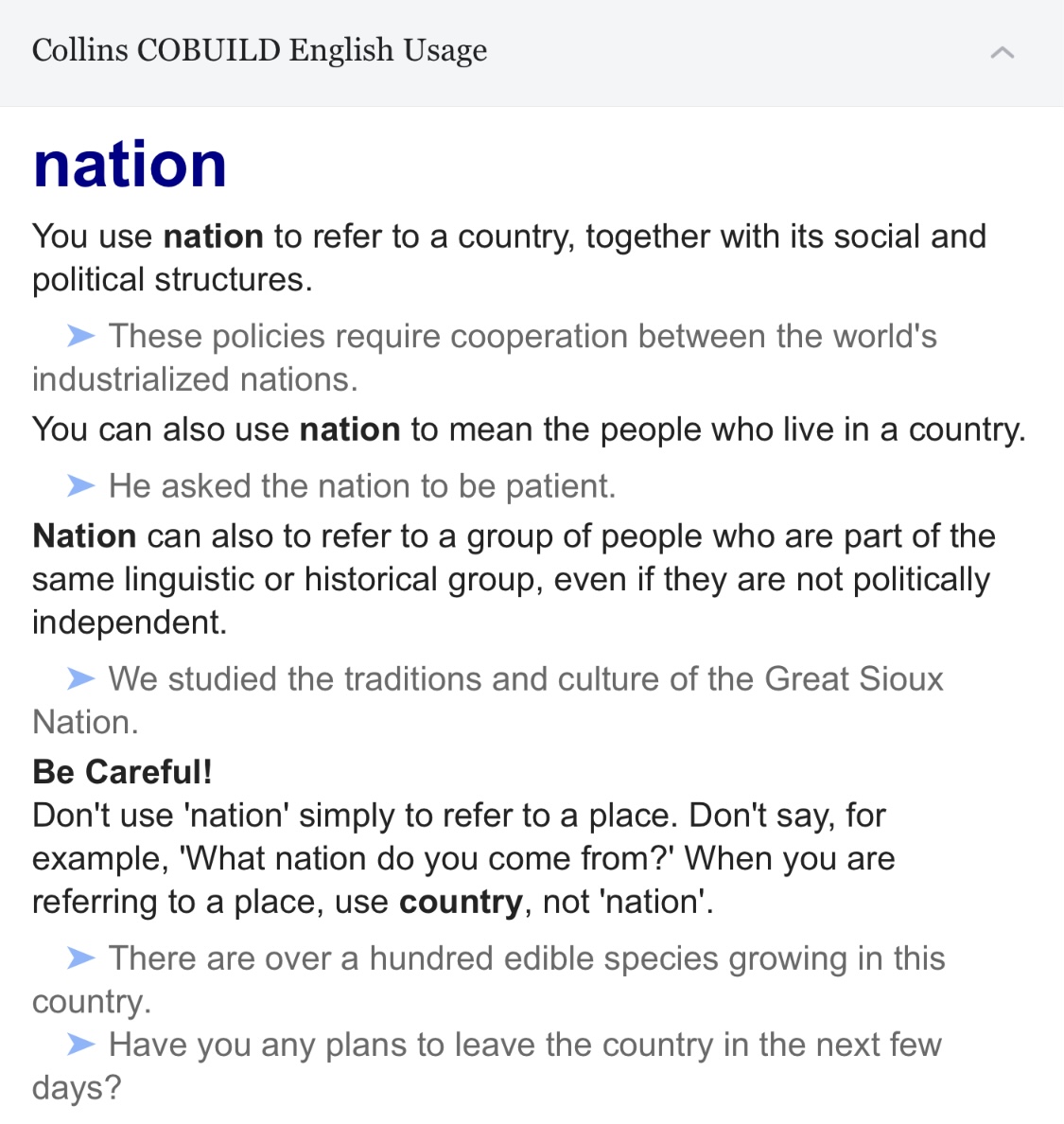Click arrow bullet before These policies require
Viewport: 1064px width, 1124px height.
coord(81,336)
